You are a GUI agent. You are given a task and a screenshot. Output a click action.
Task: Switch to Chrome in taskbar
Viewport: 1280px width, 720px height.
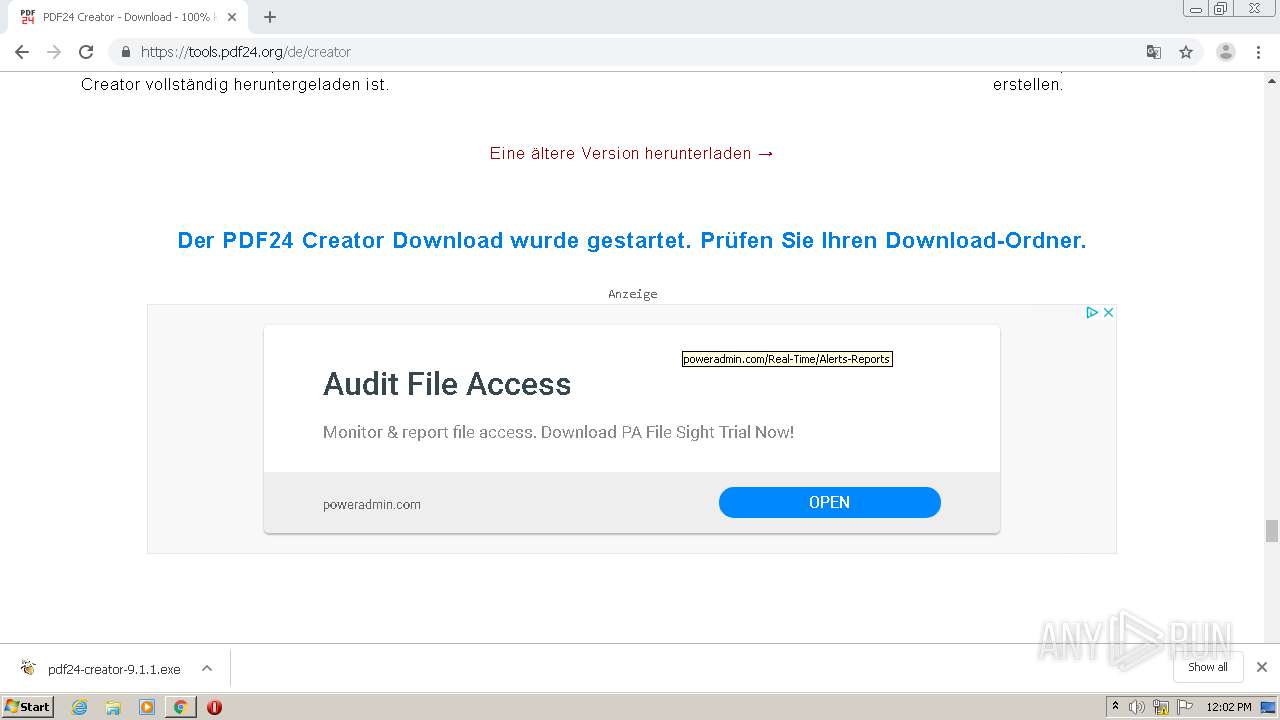(x=180, y=707)
